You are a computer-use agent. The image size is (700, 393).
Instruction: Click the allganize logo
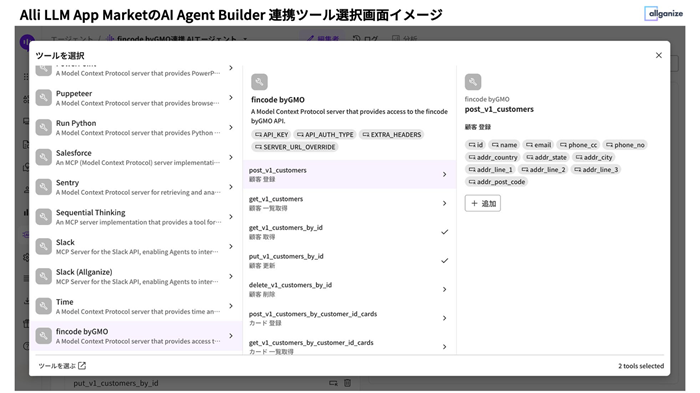tap(663, 13)
